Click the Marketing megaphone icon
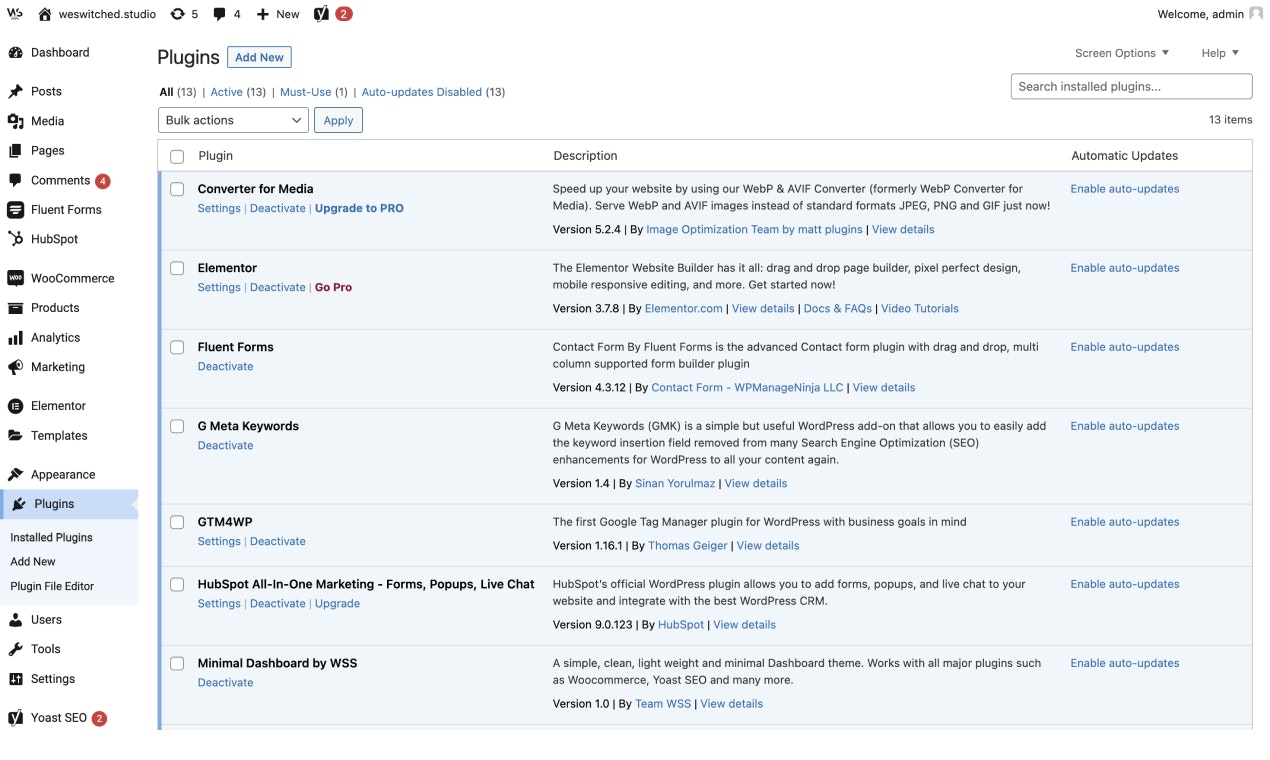The image size is (1270, 760). 15,367
